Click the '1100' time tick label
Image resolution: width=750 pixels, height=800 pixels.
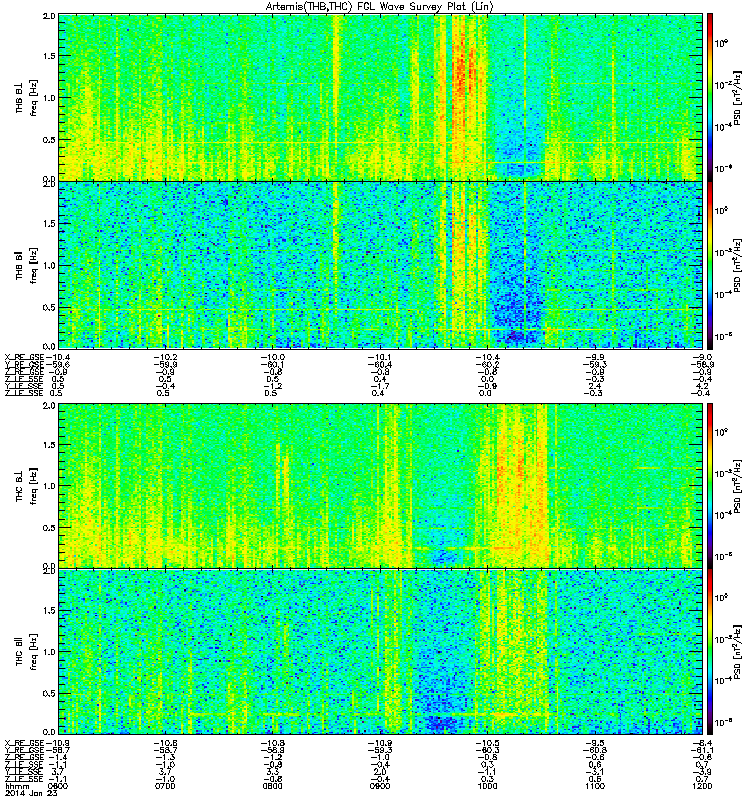pos(595,786)
